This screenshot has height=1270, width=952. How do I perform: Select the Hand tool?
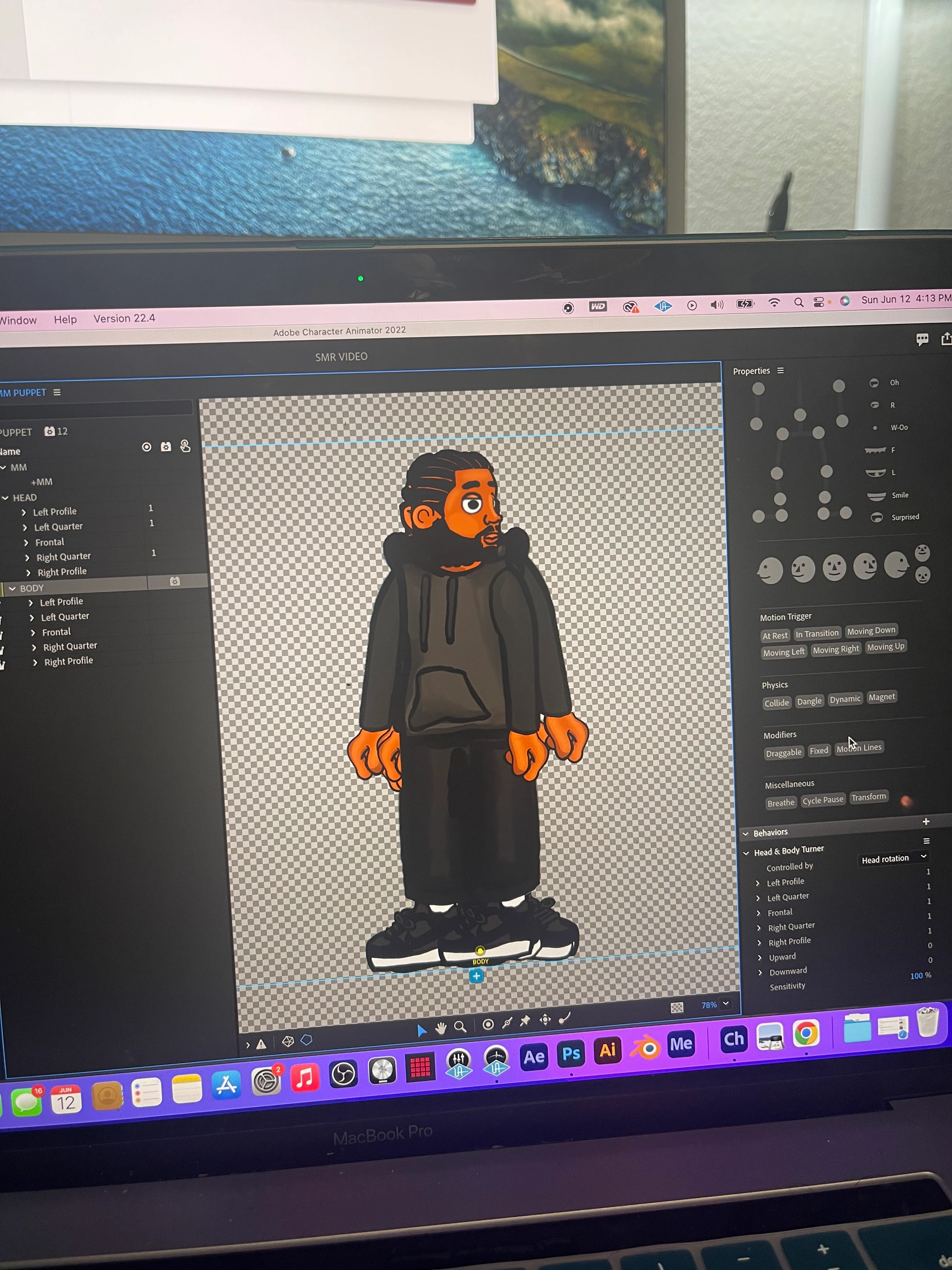[441, 1028]
